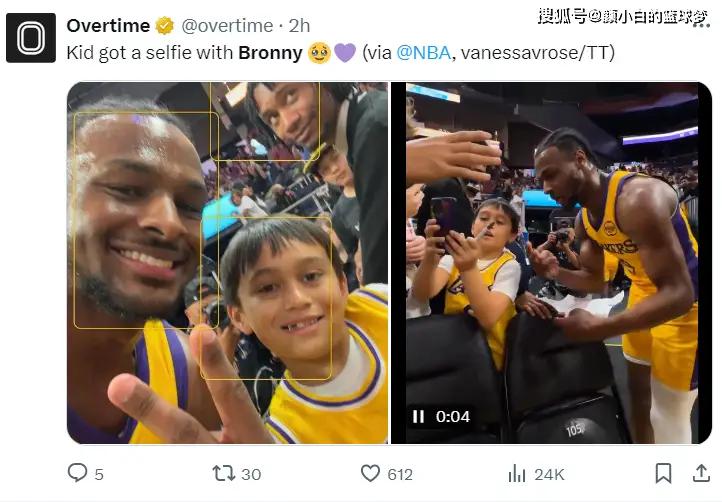
Task: Pause the playing video
Action: [418, 416]
